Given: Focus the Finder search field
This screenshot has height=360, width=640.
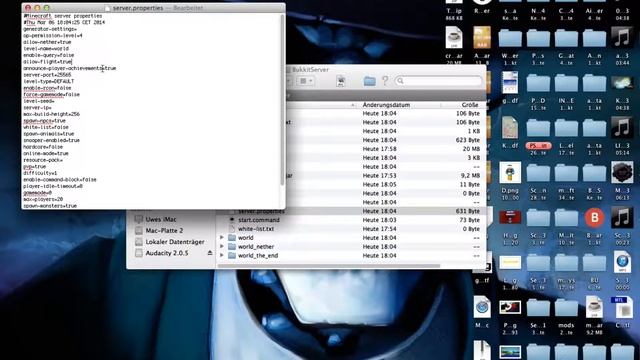Looking at the screenshot, I should [438, 81].
